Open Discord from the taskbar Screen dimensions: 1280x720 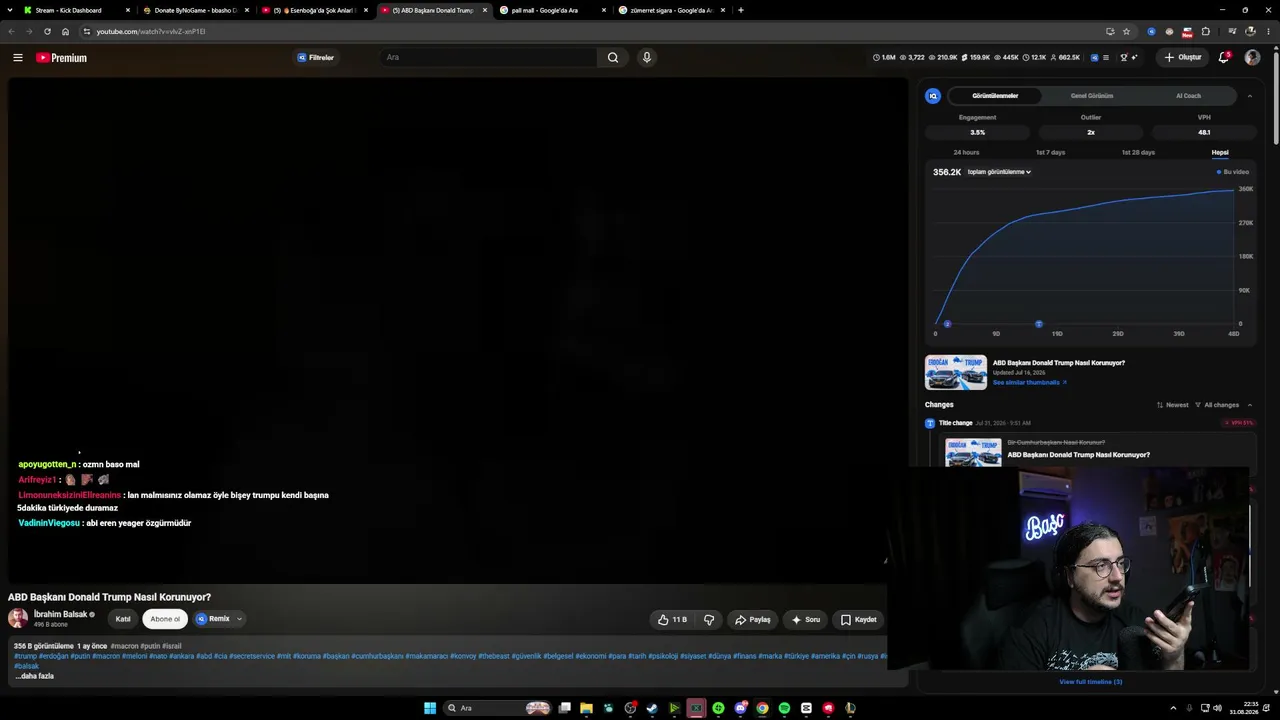pyautogui.click(x=740, y=708)
